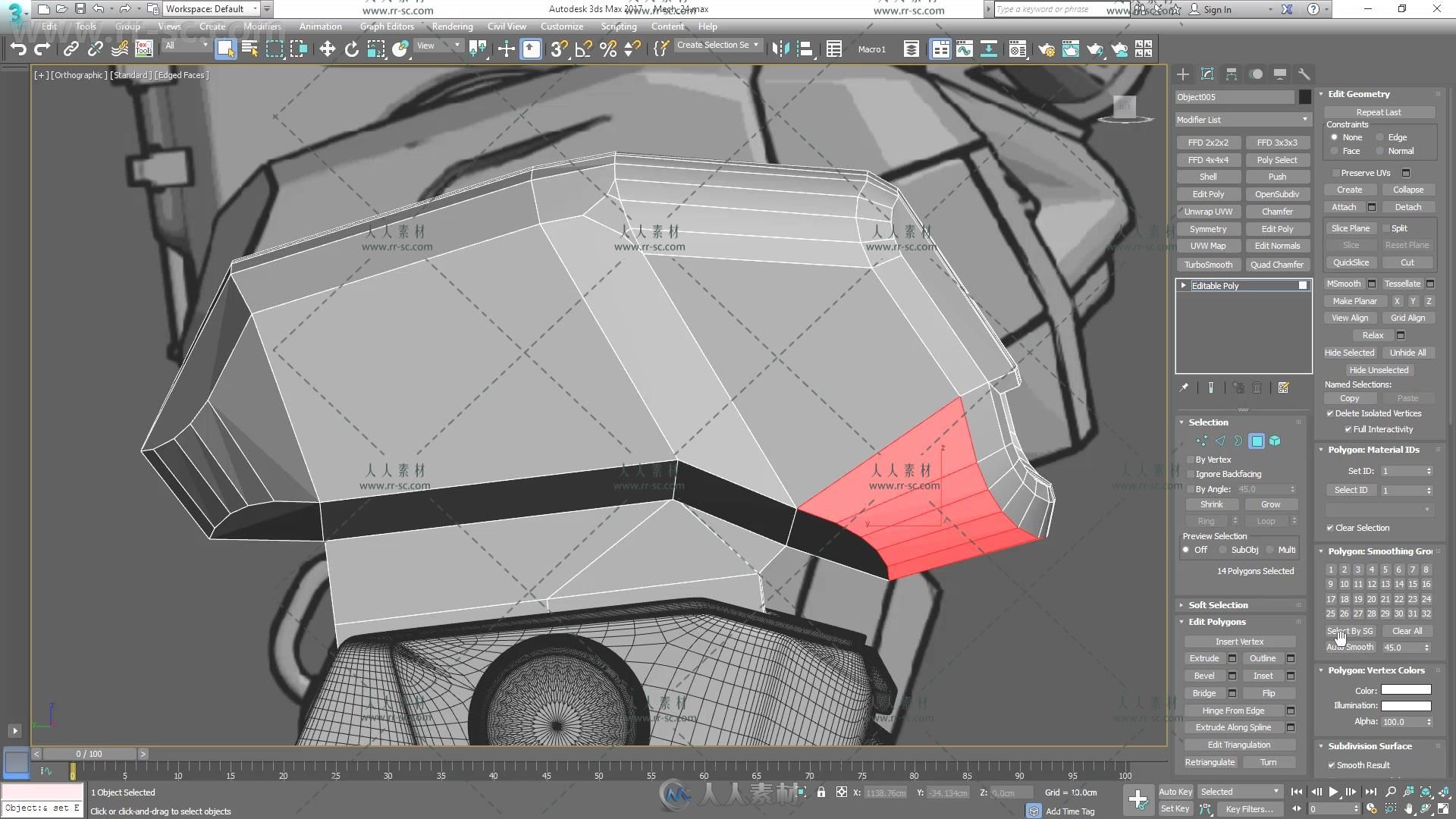
Task: Open the Motion command panel tab
Action: pyautogui.click(x=1256, y=74)
